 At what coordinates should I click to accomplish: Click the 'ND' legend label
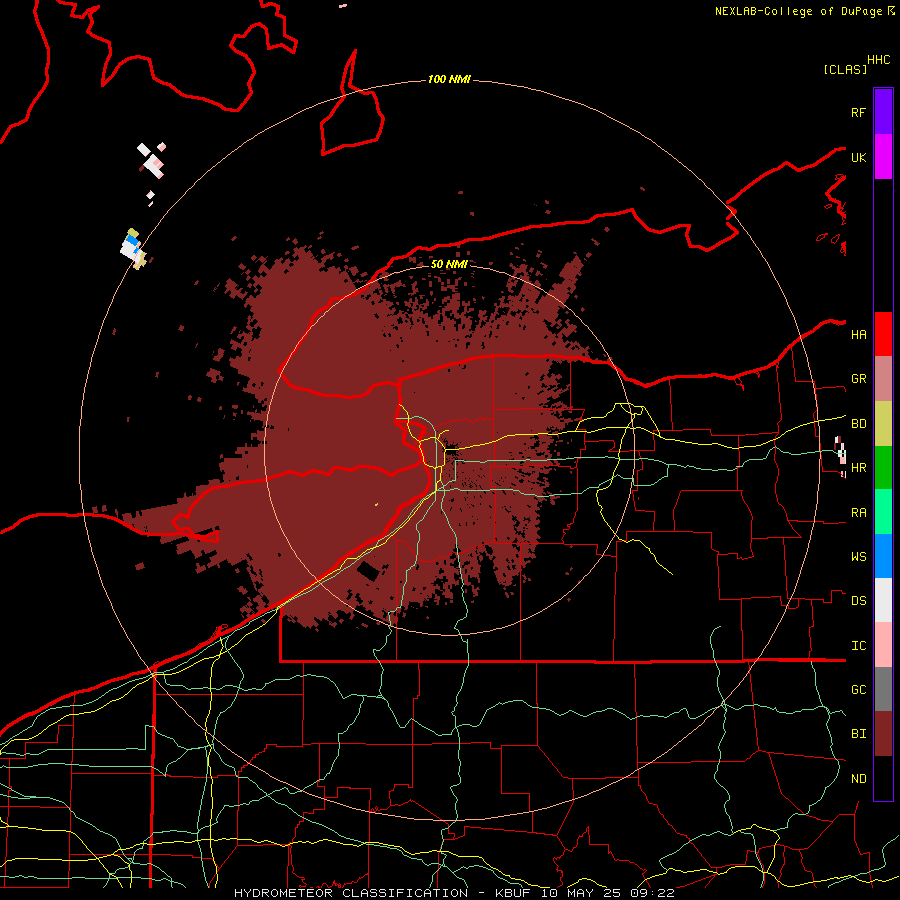[858, 779]
